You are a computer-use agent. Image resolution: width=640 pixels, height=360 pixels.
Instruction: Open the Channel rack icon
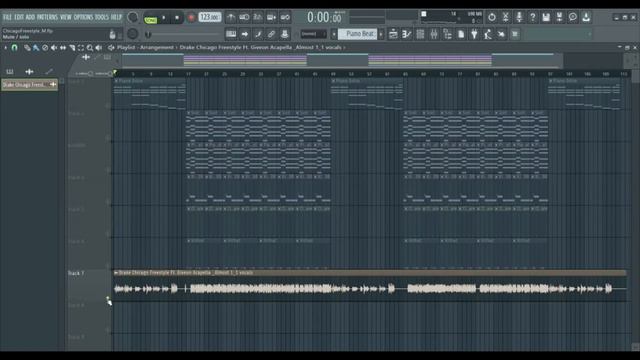coord(420,34)
